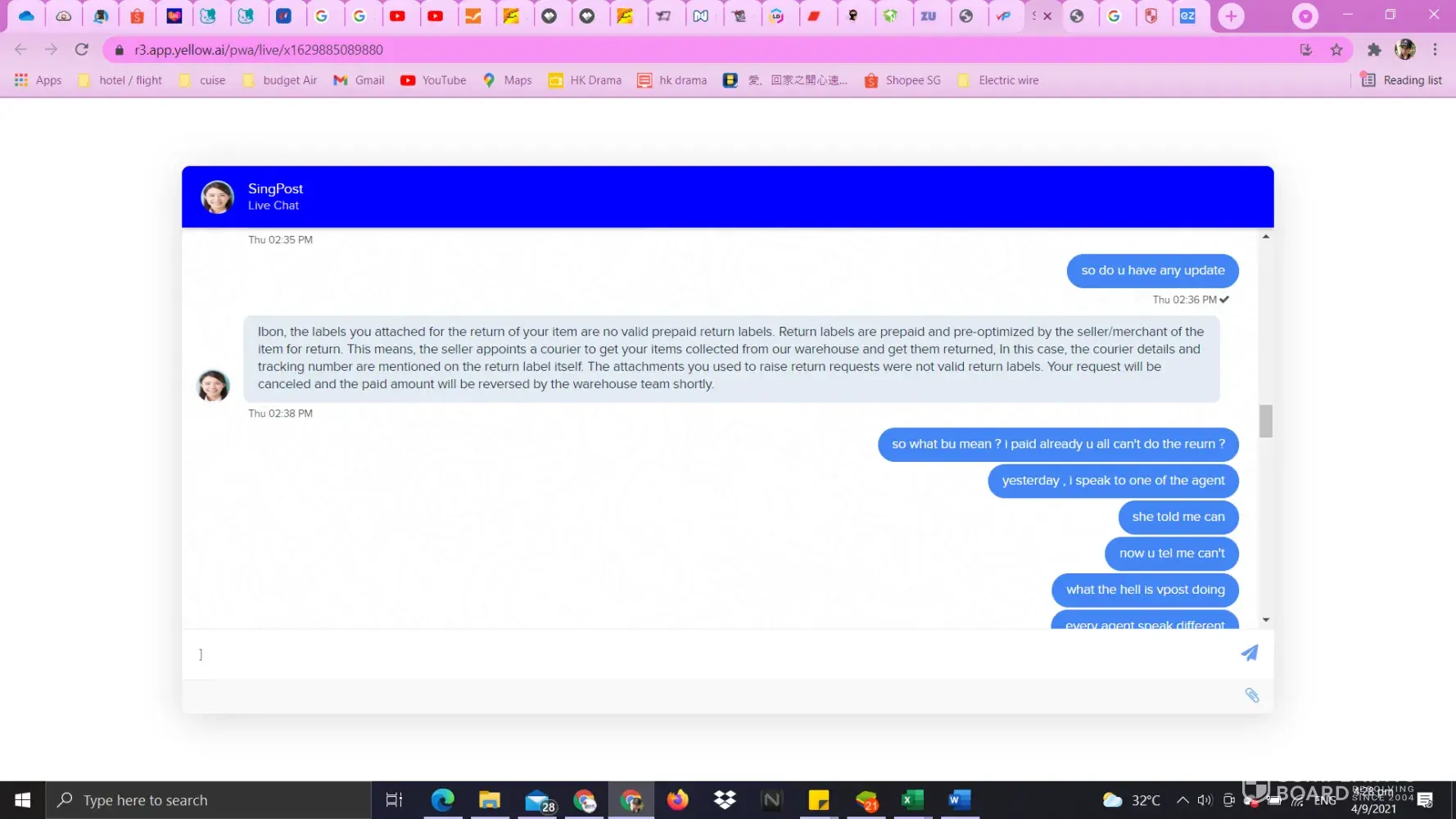
Task: Open the YouTube bookmark
Action: click(x=433, y=80)
